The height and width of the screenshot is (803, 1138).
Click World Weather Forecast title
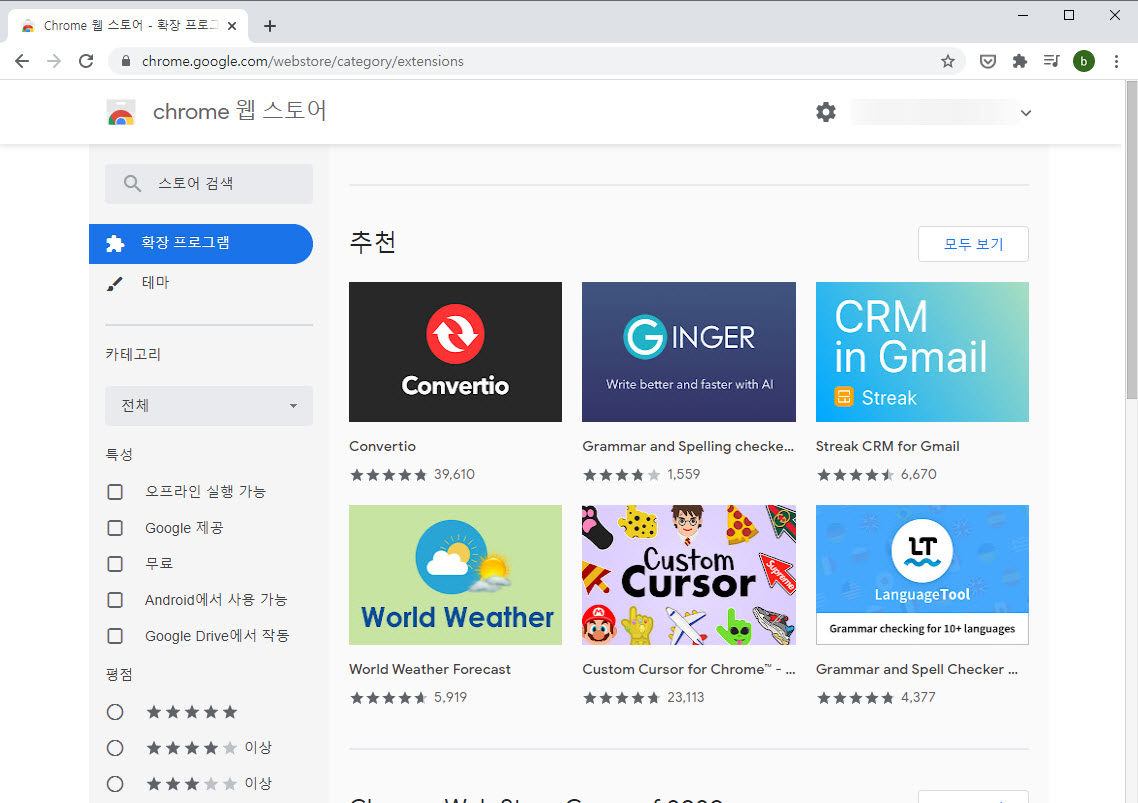430,669
